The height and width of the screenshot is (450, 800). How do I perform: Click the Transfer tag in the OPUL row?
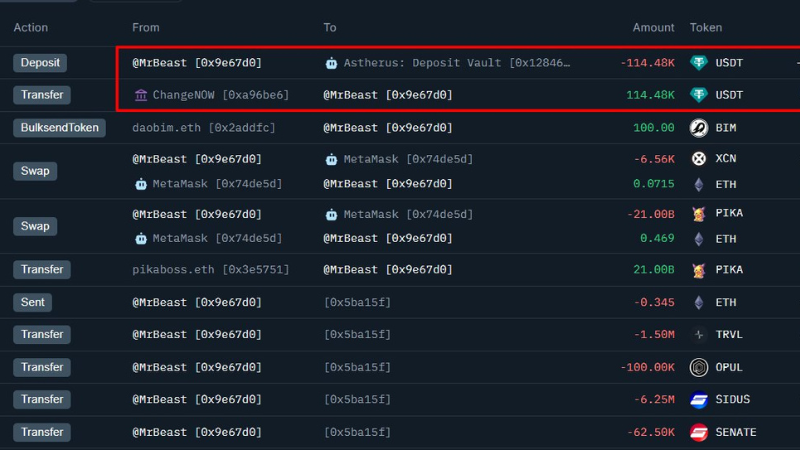[x=42, y=367]
